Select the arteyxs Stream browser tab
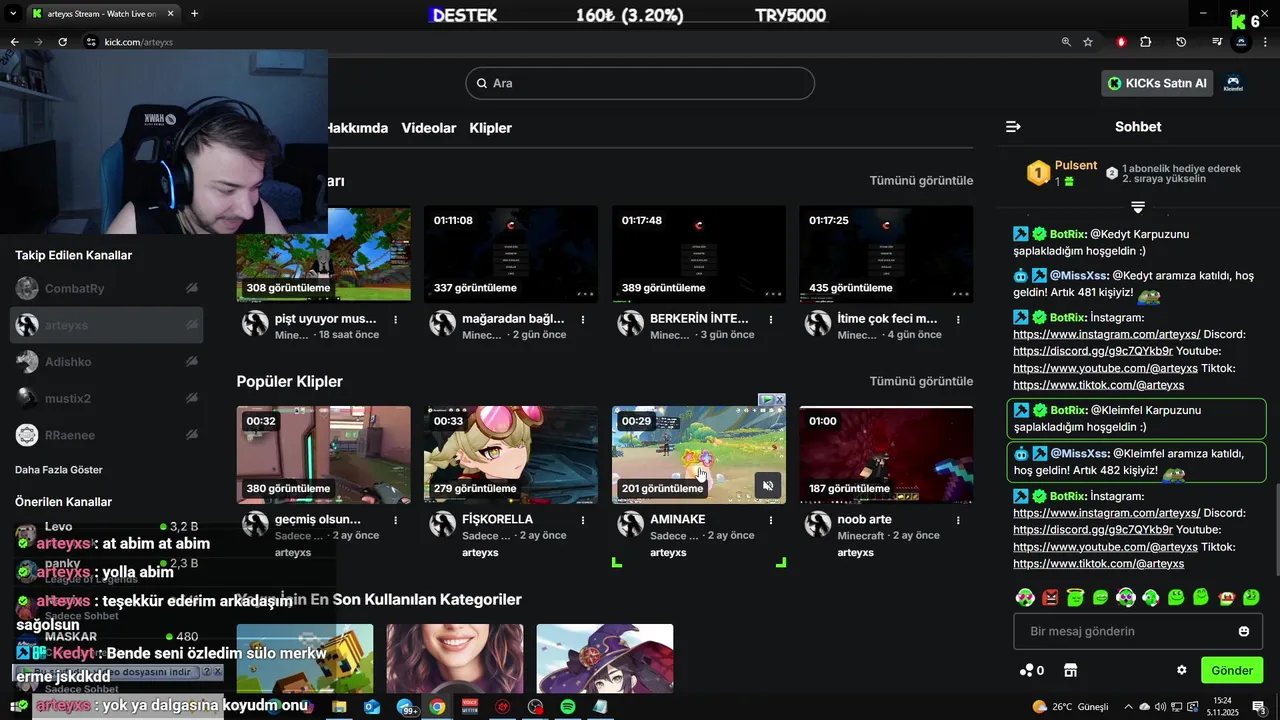1280x720 pixels. pyautogui.click(x=102, y=14)
